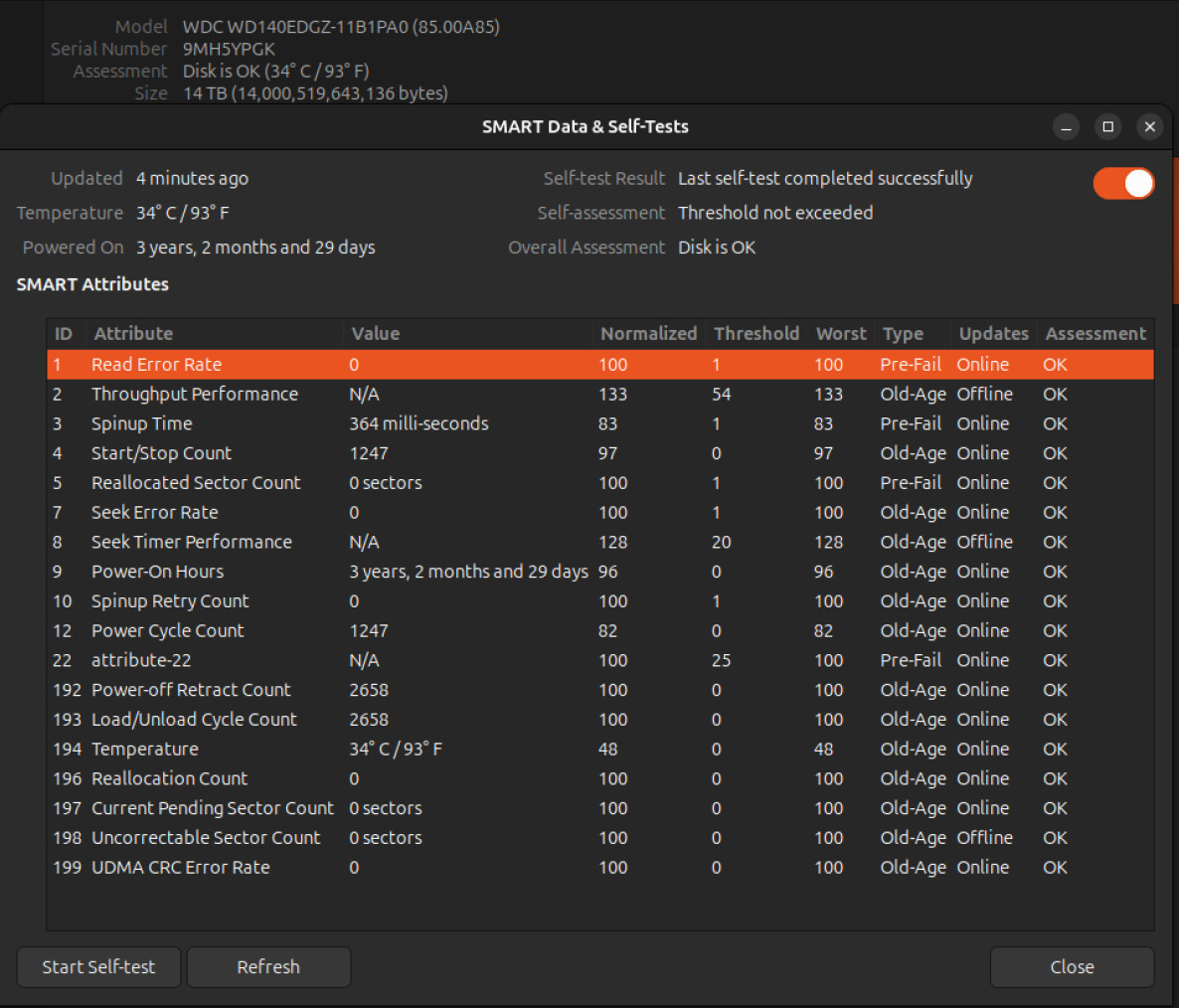Click the Threshold column header
This screenshot has height=1008, width=1179.
[x=757, y=334]
